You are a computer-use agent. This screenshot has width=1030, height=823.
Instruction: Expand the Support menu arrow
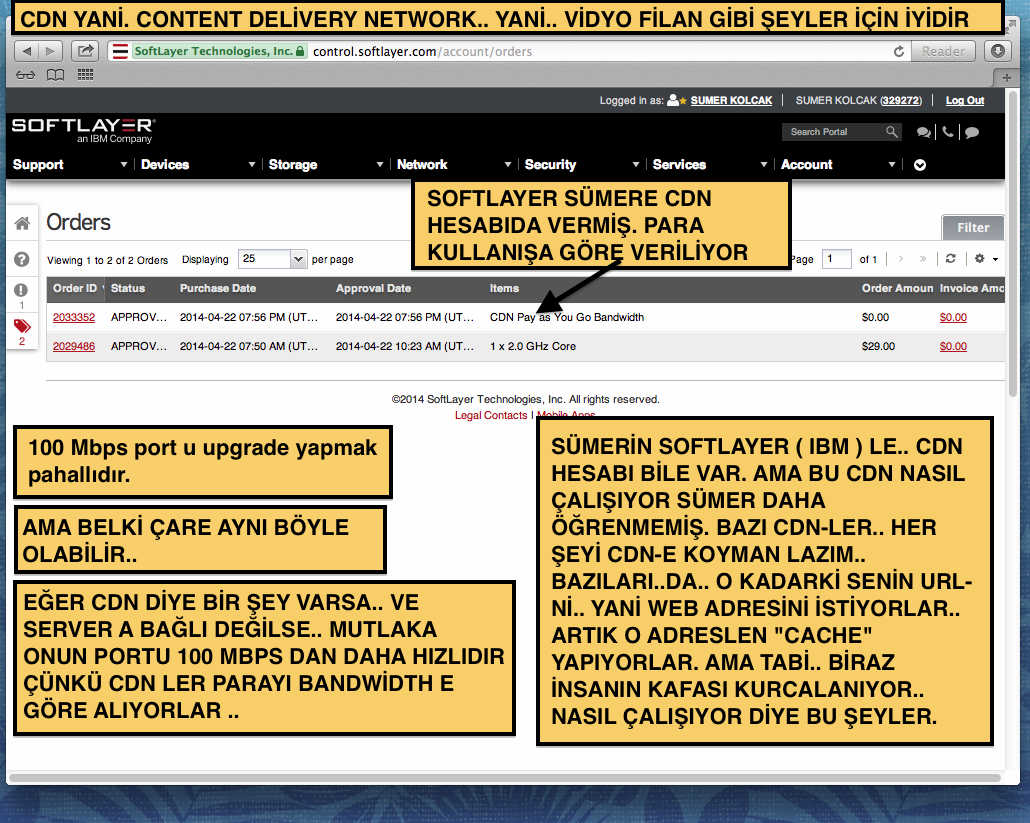[123, 164]
